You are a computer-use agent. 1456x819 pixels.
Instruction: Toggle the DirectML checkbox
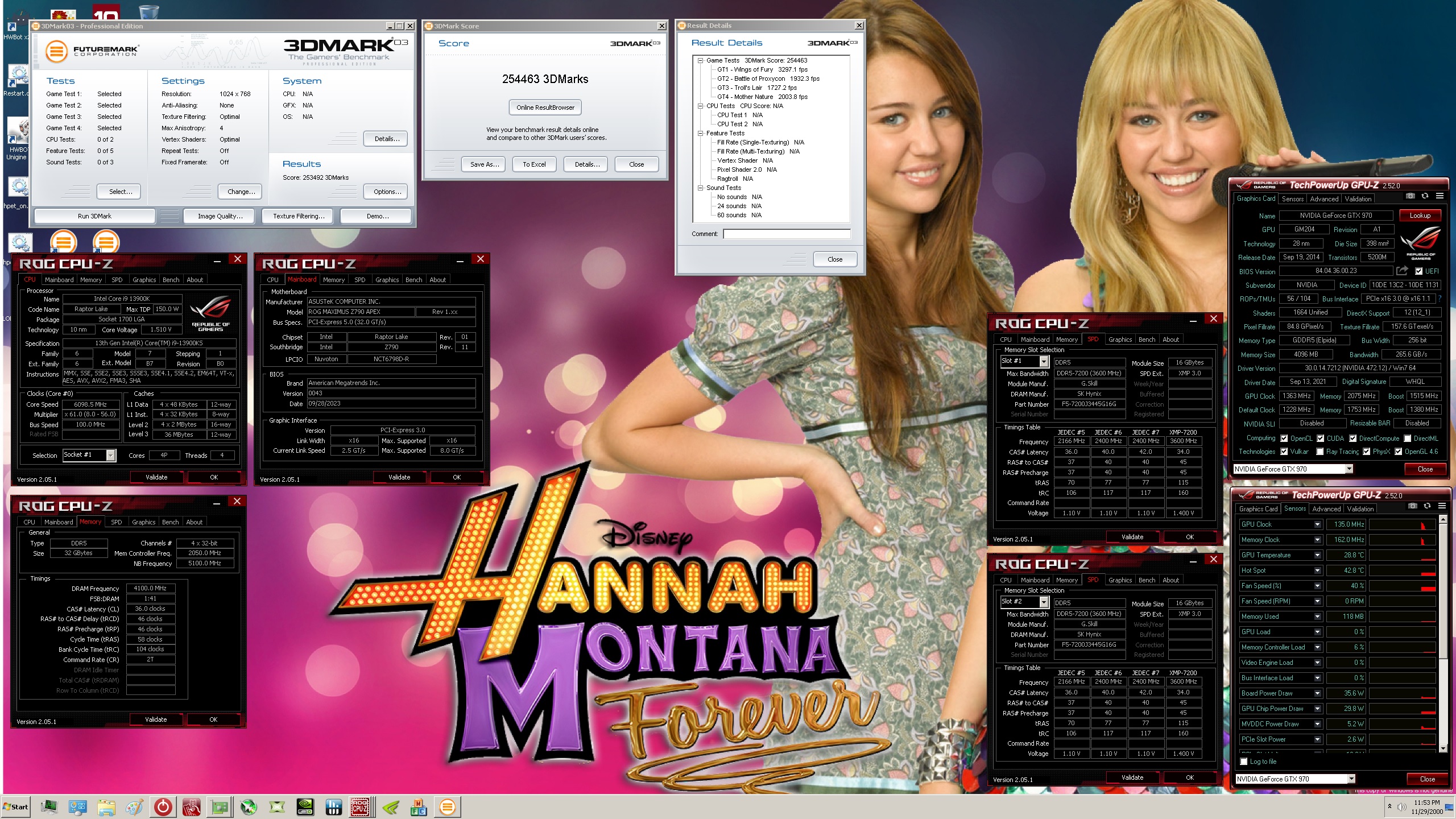[x=1407, y=439]
